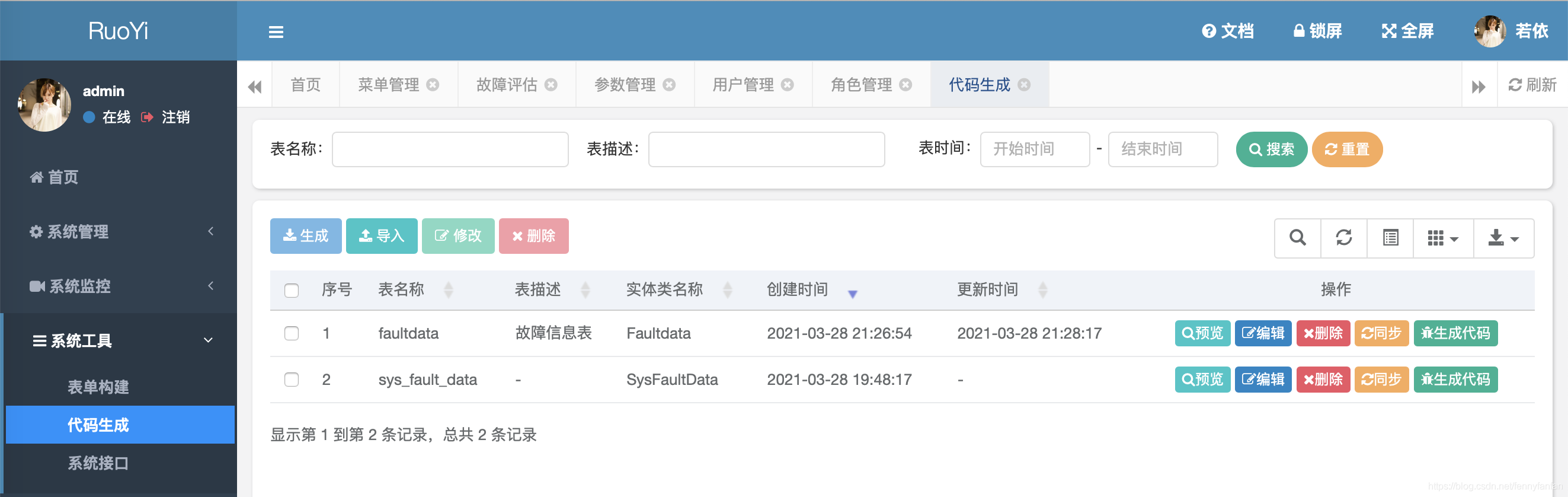Viewport: 1568px width, 497px height.
Task: Click the 修改 edit button
Action: (457, 235)
